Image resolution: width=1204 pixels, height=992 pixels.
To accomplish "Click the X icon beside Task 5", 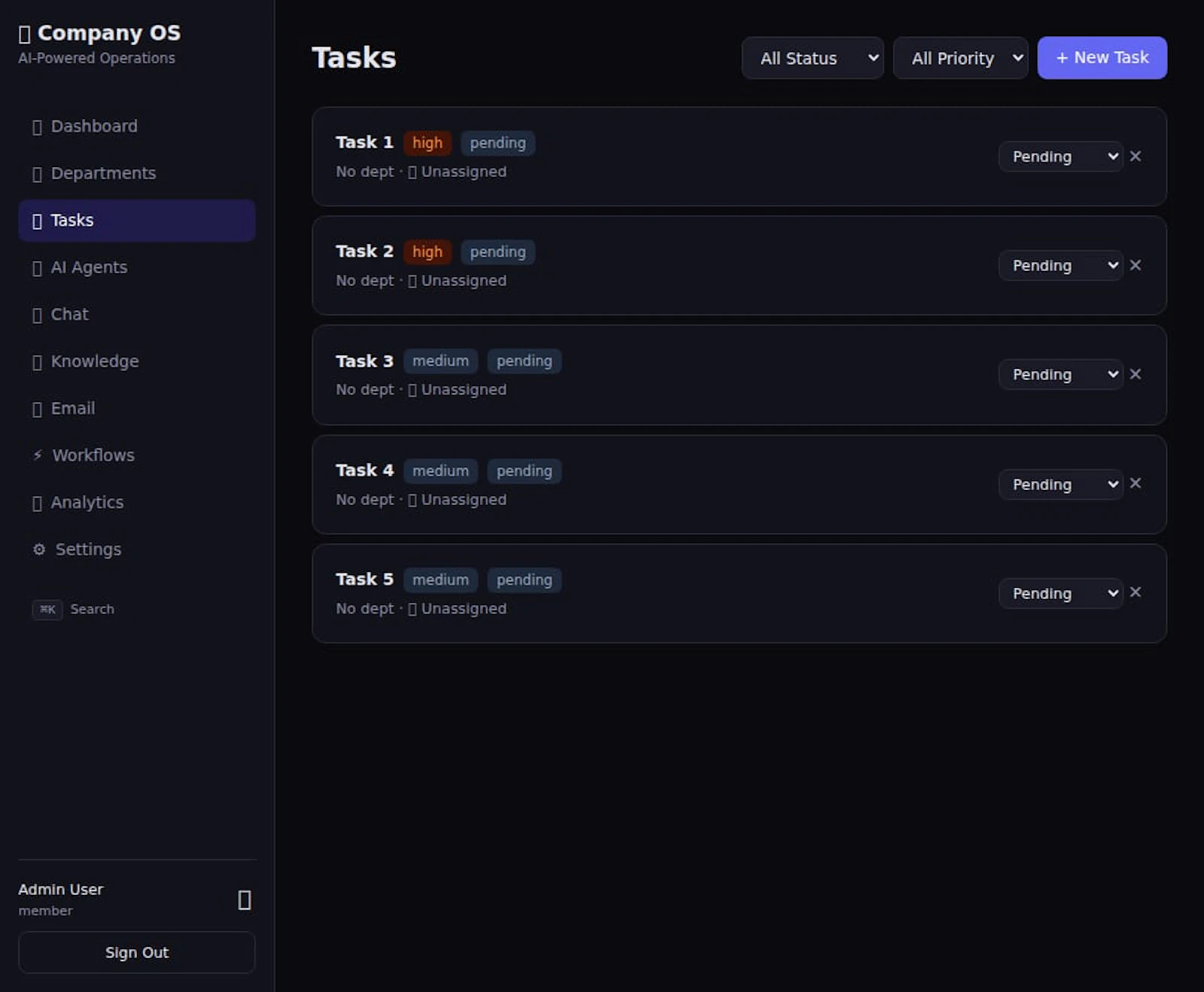I will click(x=1136, y=592).
